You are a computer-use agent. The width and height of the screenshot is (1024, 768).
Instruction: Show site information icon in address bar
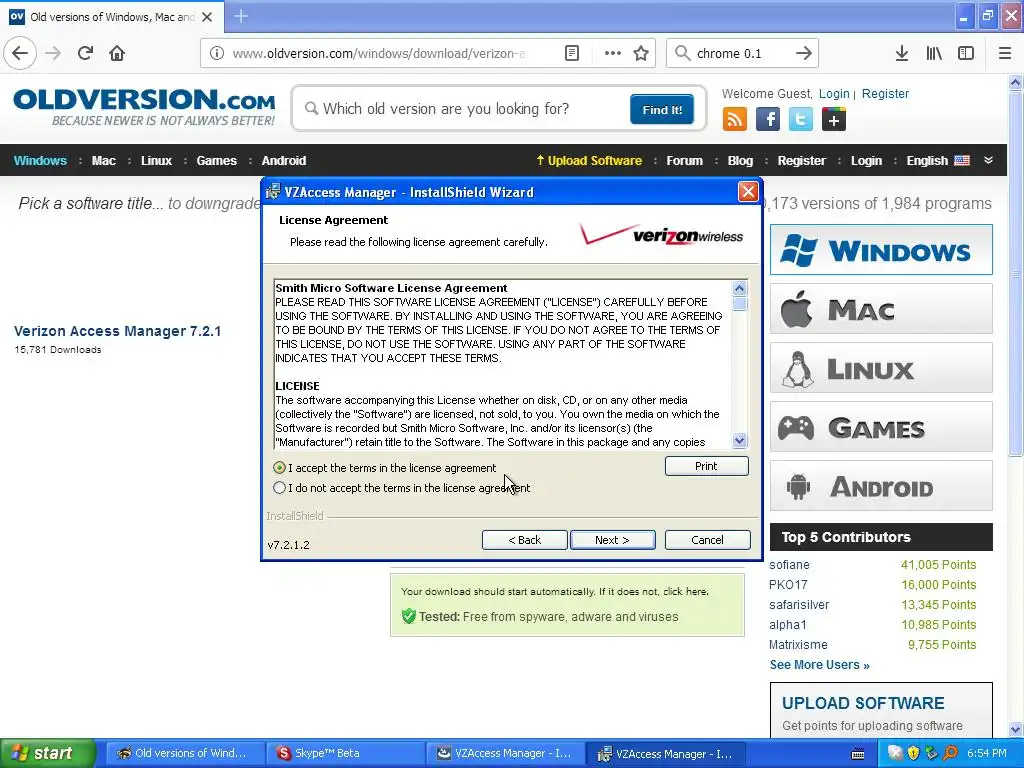[x=216, y=53]
